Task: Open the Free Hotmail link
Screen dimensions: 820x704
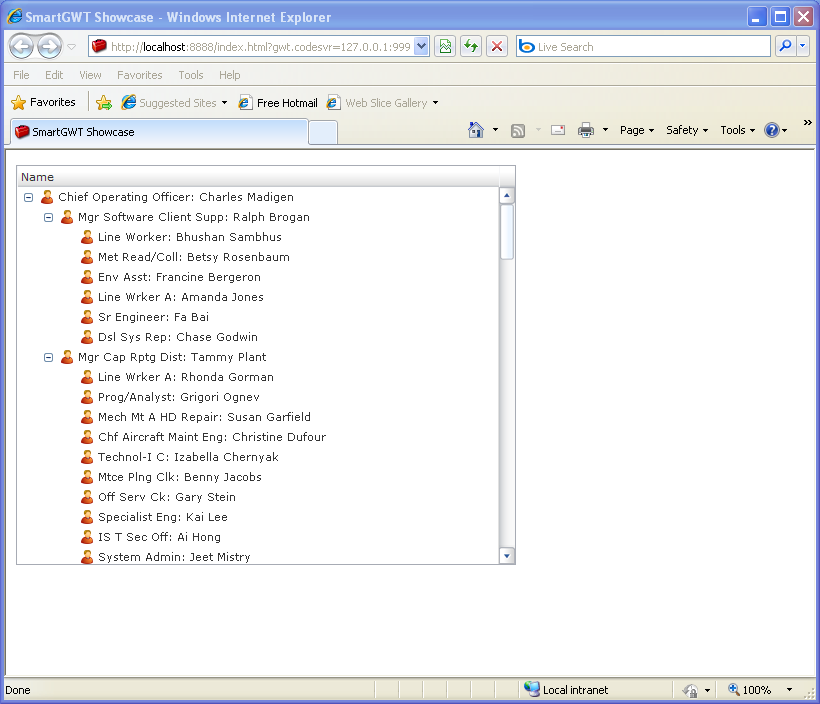Action: [x=278, y=103]
